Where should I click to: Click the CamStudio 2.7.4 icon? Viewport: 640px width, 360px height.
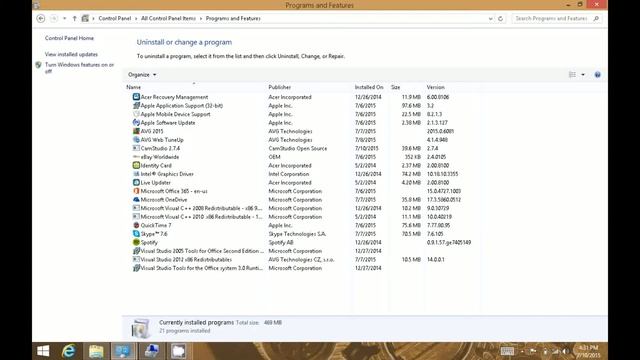(x=136, y=148)
